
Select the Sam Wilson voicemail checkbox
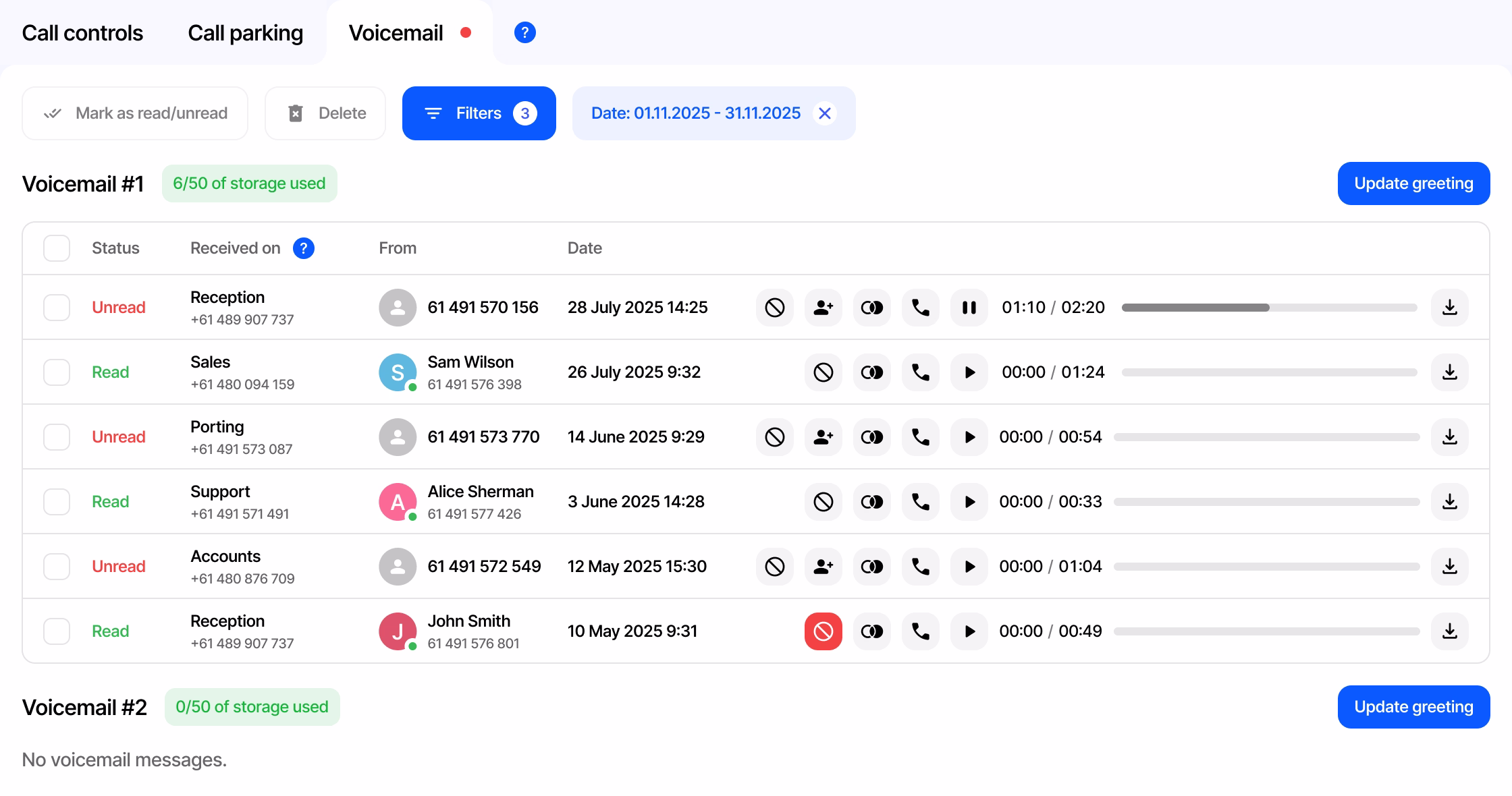click(57, 372)
